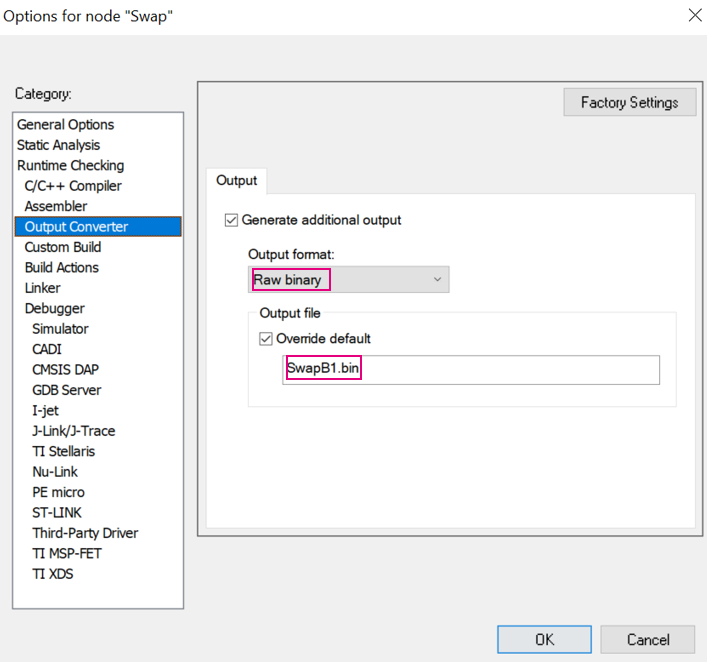Image resolution: width=707 pixels, height=662 pixels.
Task: Open the Linker options category
Action: click(43, 288)
